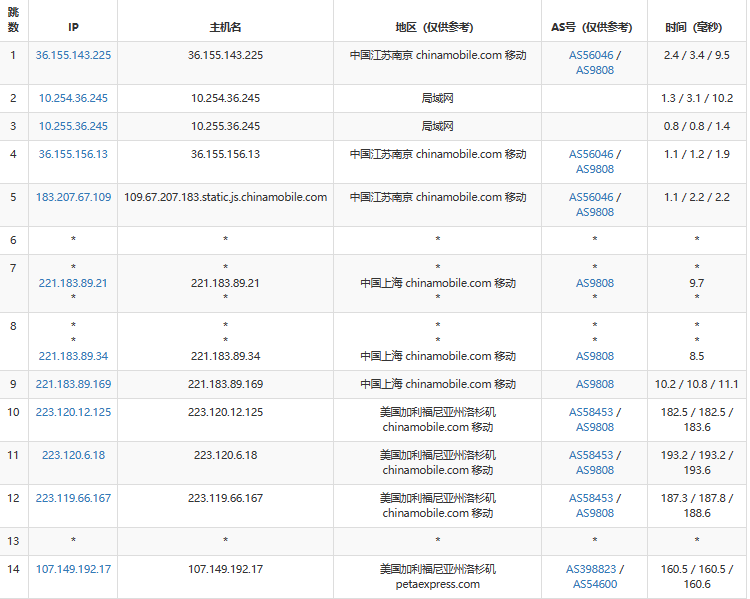
Task: Click the AS号 (仅供参考) column header
Action: tap(592, 27)
